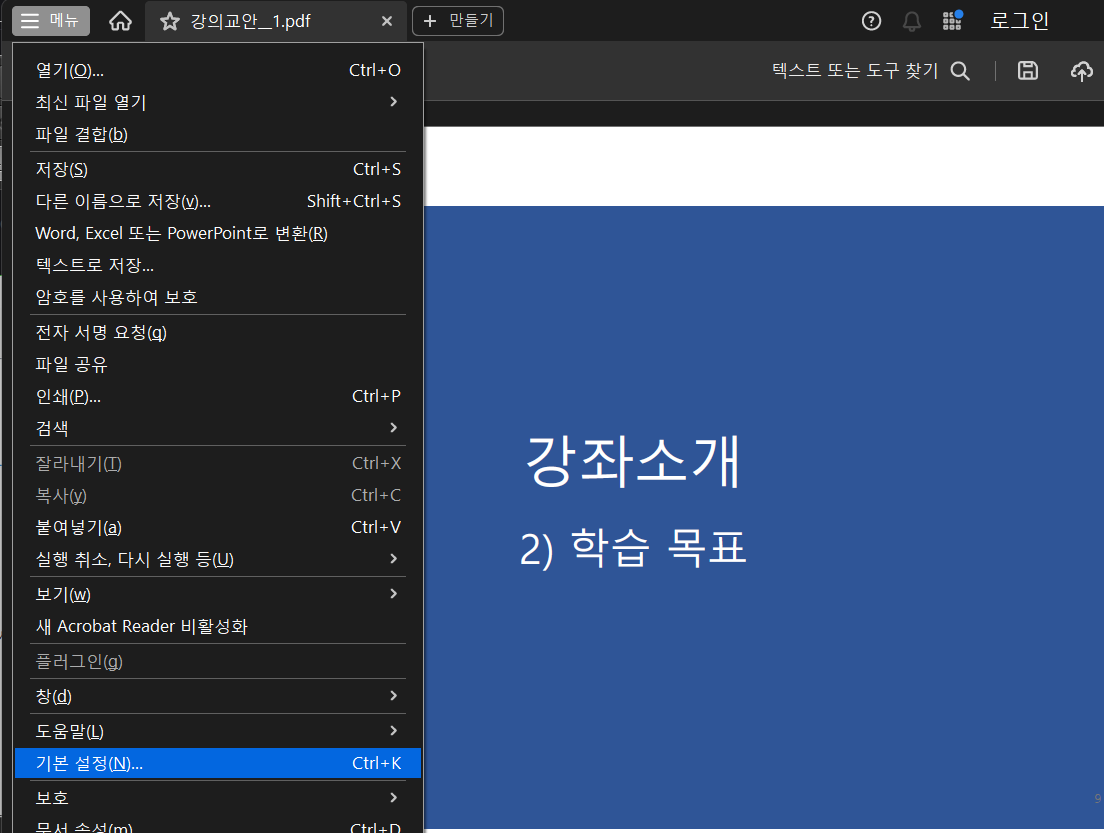Expand the 창(d) submenu
The image size is (1104, 833).
218,696
